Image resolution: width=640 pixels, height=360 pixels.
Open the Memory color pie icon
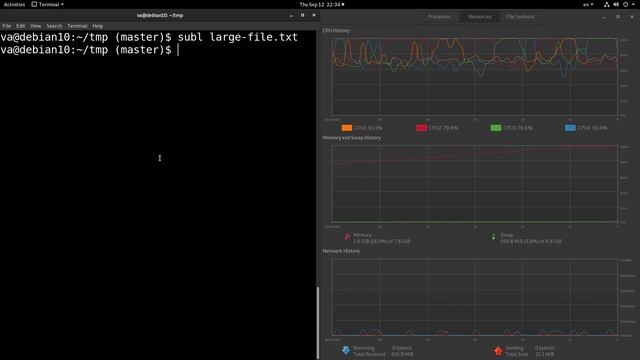(x=347, y=236)
